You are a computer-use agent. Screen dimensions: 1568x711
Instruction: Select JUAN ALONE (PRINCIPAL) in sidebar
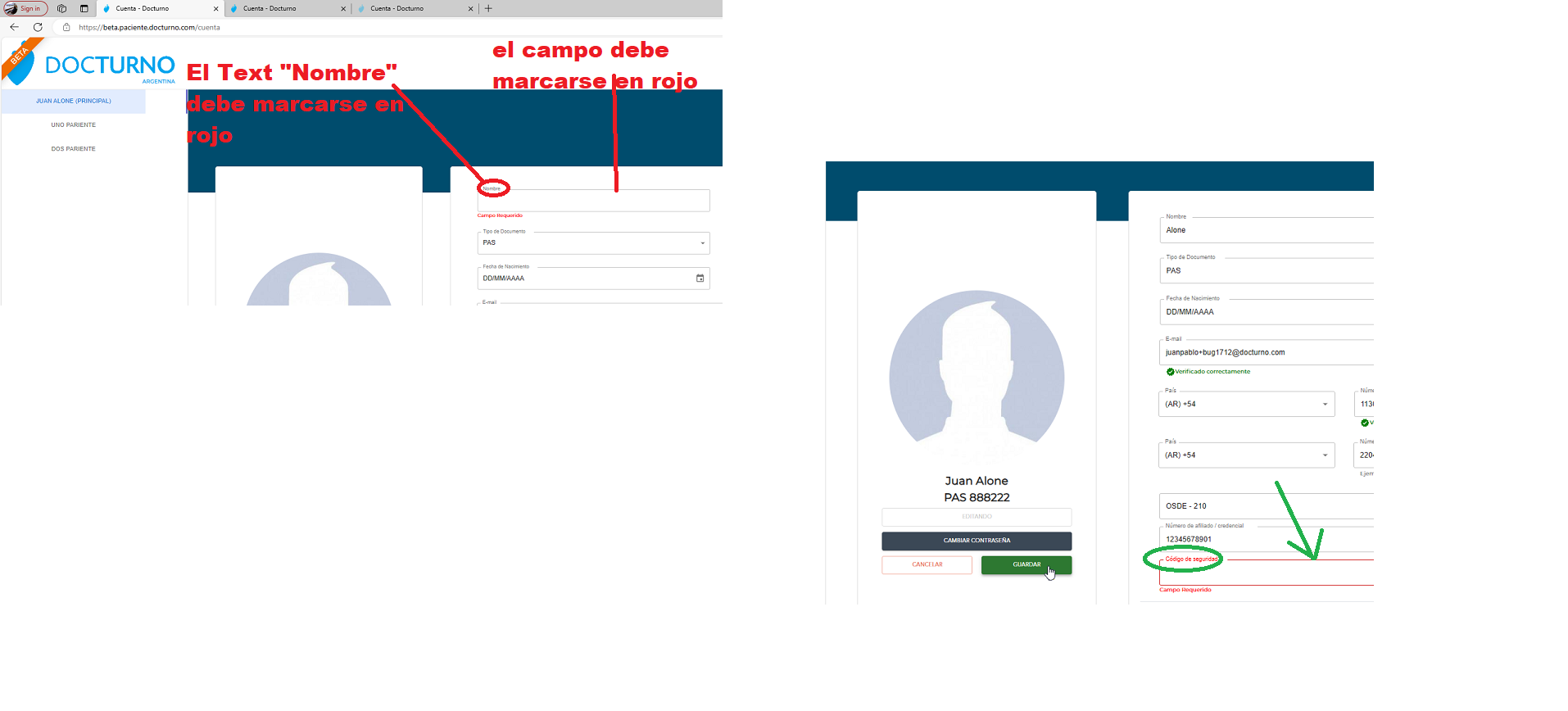74,101
